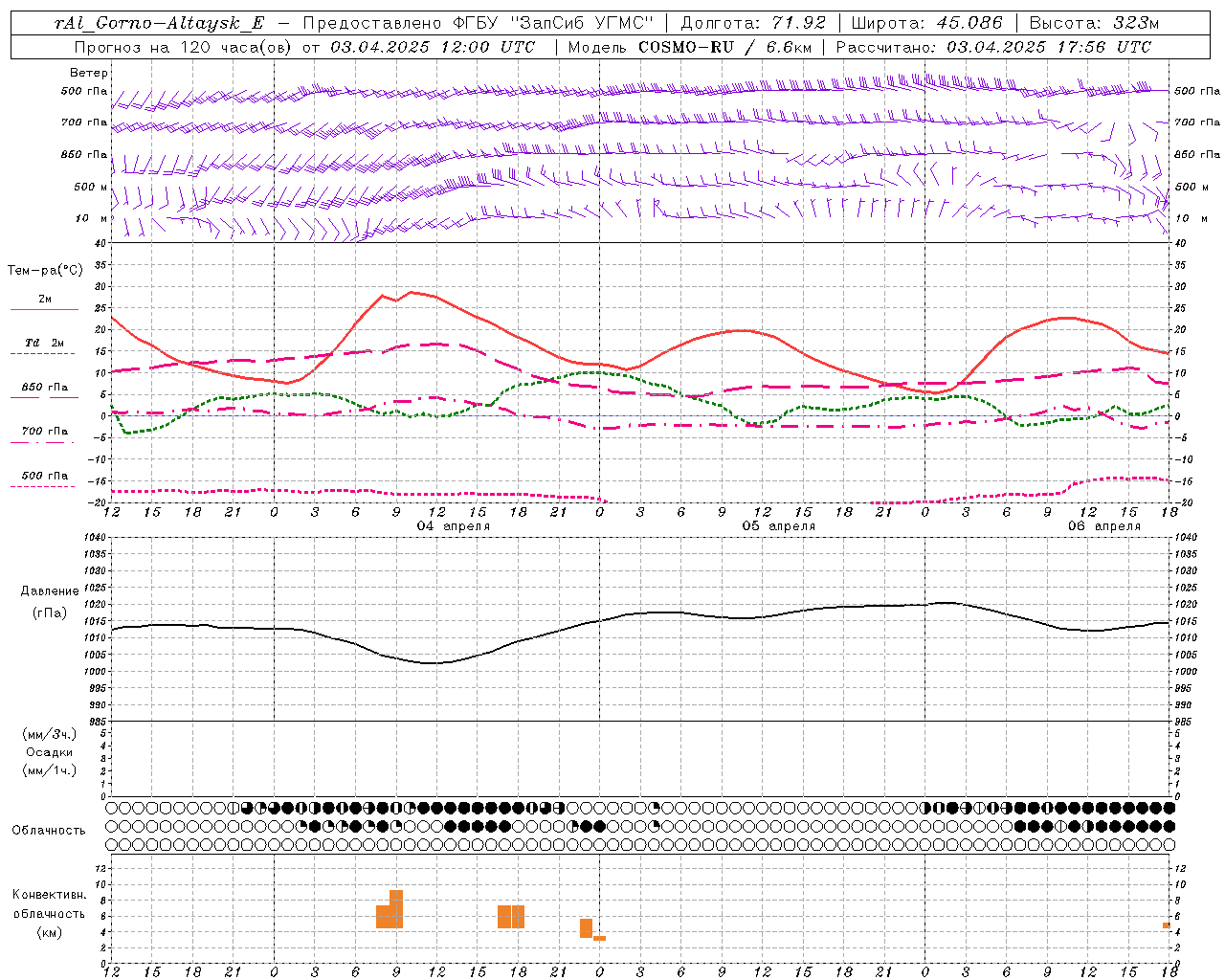Image resolution: width=1225 pixels, height=980 pixels.
Task: Select the Облачность cloud rows label
Action: point(49,830)
